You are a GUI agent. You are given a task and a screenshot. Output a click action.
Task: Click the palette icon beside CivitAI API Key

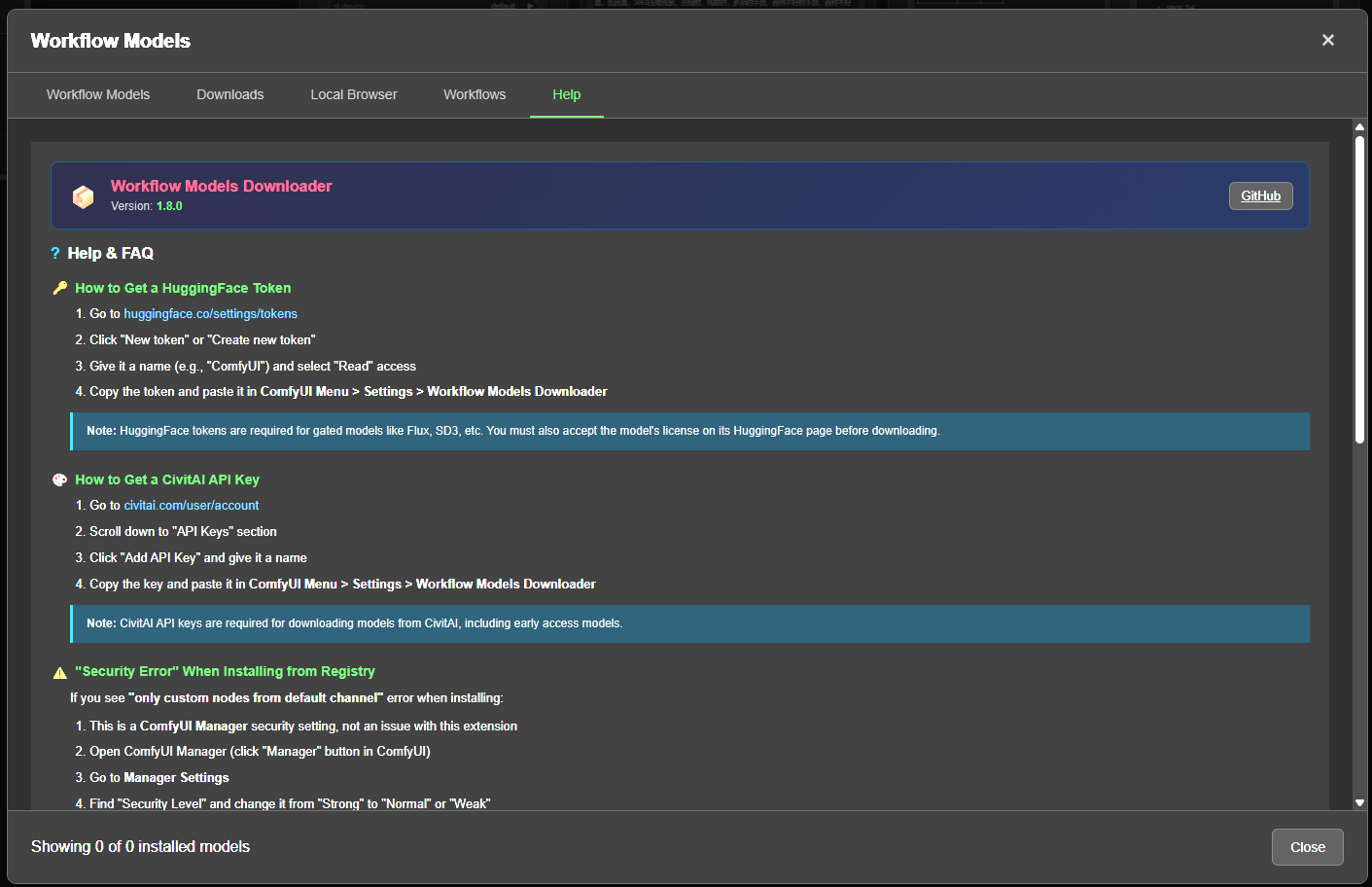(x=60, y=479)
